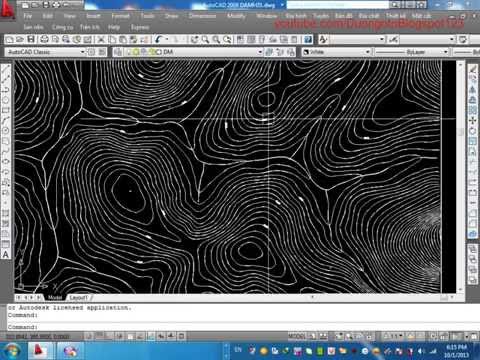Image resolution: width=480 pixels, height=360 pixels.
Task: Open the Draw menu
Action: click(171, 16)
